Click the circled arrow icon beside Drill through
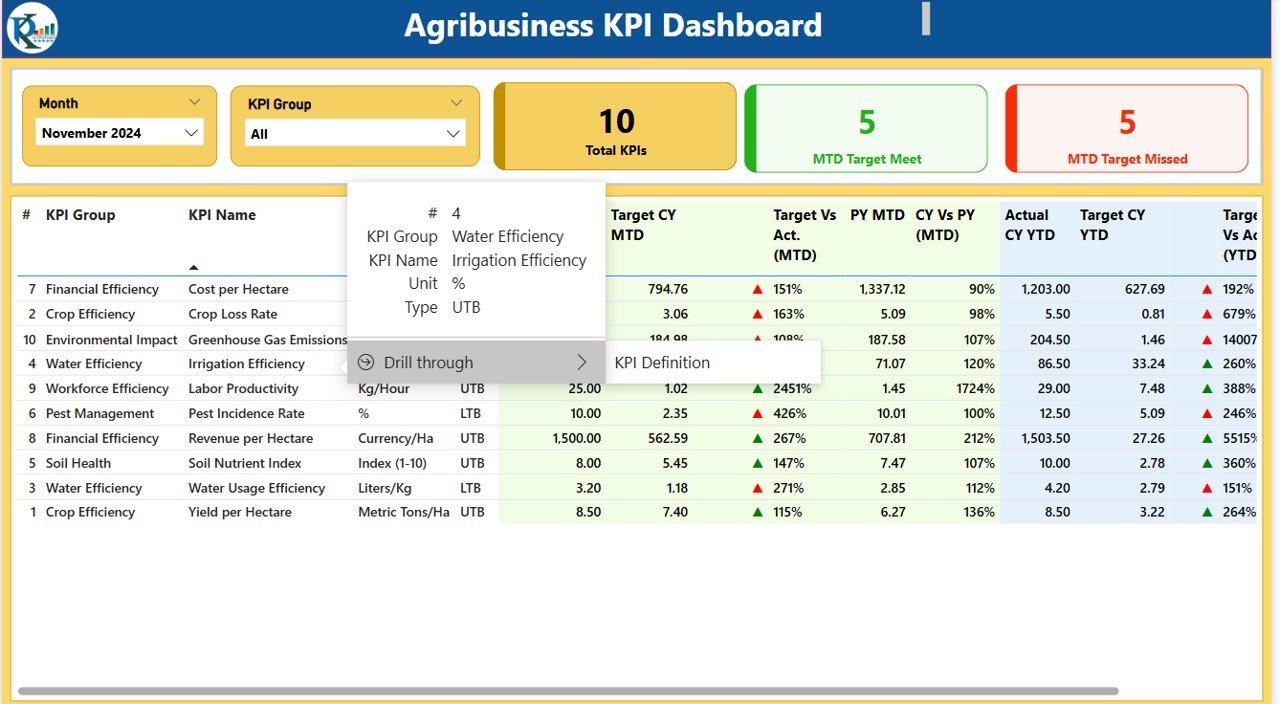This screenshot has width=1280, height=704. [366, 362]
